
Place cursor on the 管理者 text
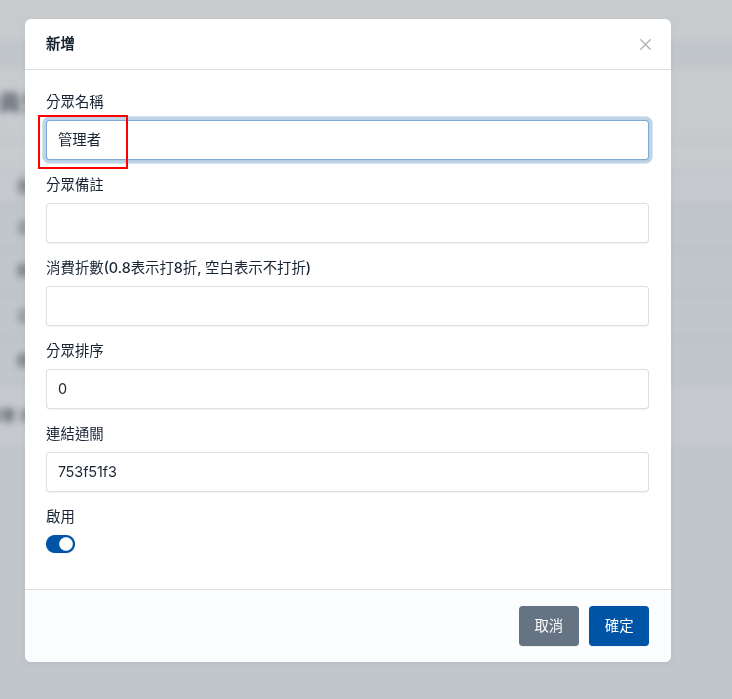[79, 140]
